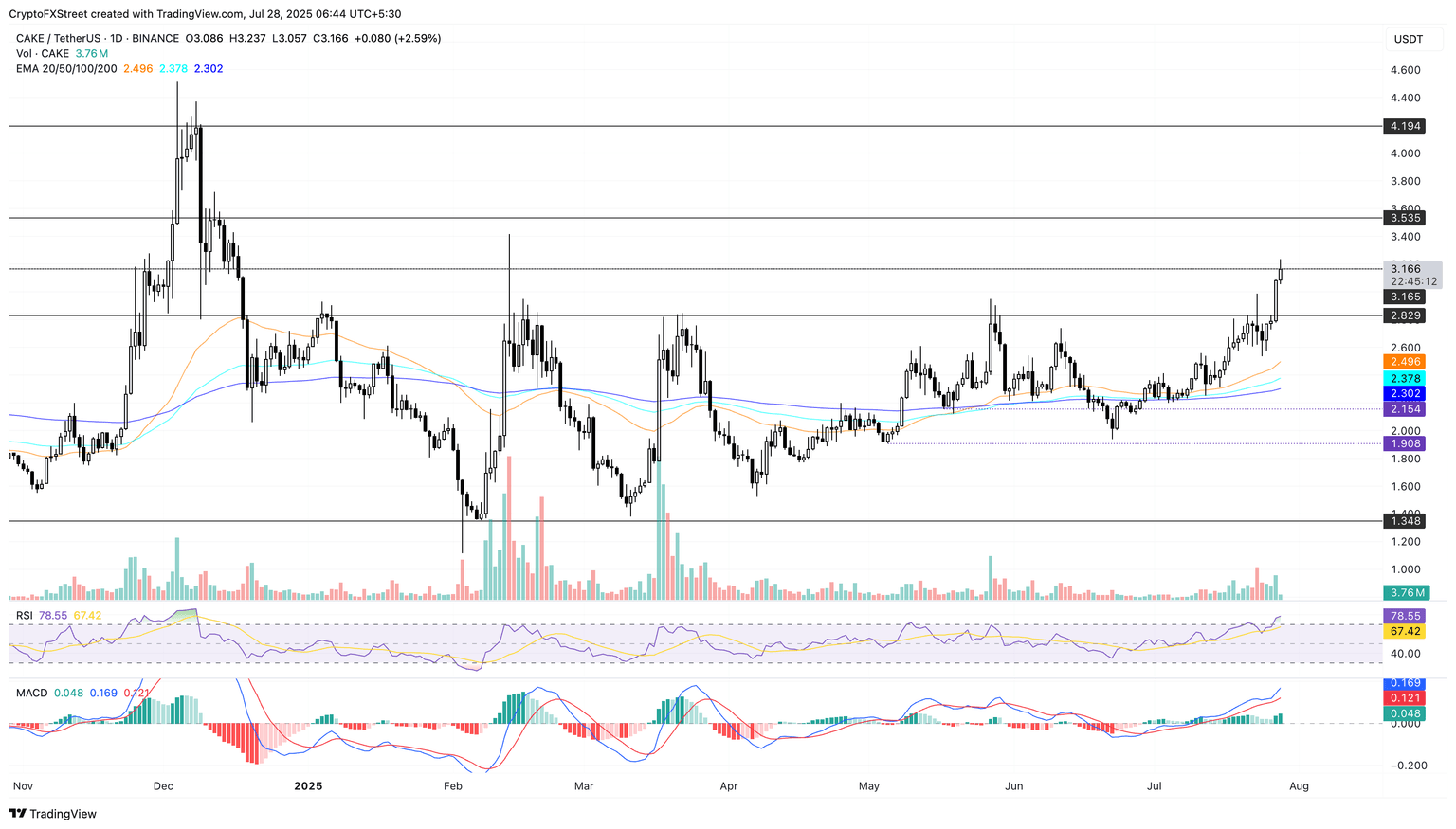
Task: Click MACD legend value 0.169
Action: point(103,693)
